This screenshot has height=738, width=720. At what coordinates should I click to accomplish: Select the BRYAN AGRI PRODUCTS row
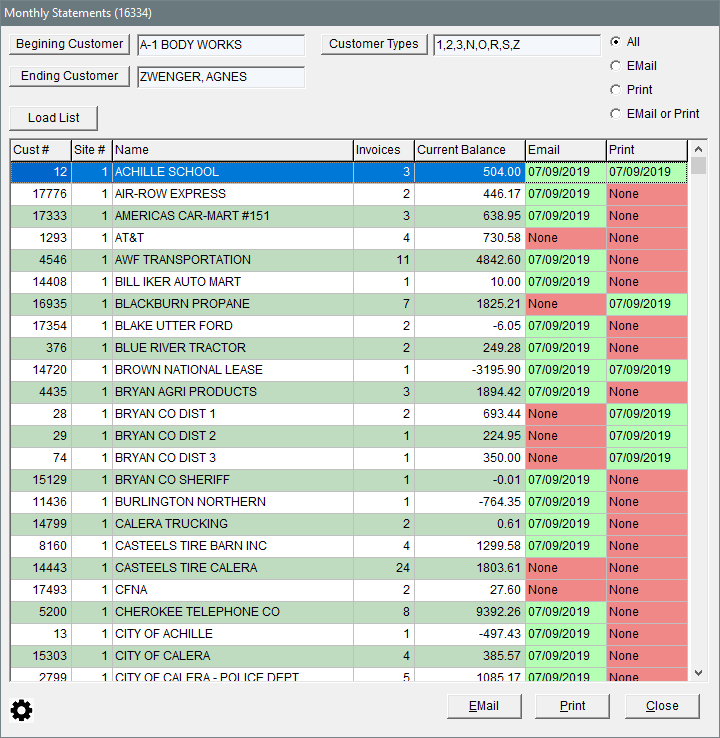coord(349,392)
